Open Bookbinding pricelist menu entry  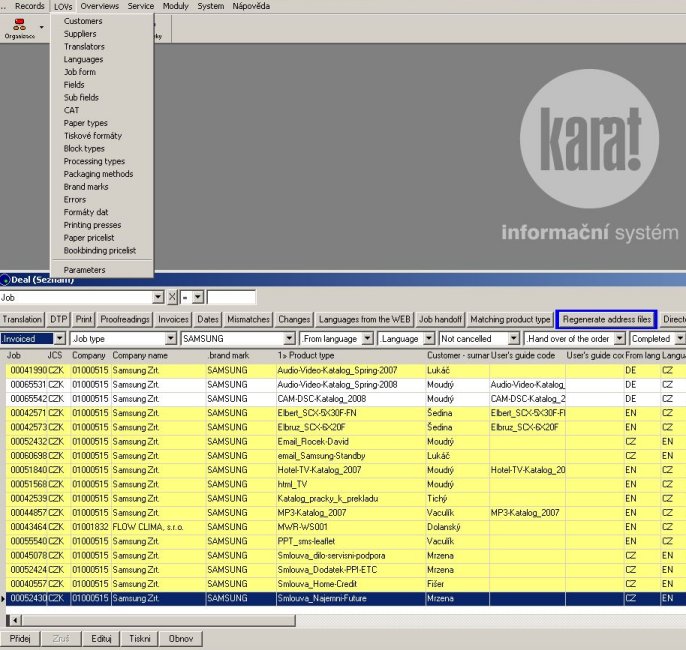(102, 250)
